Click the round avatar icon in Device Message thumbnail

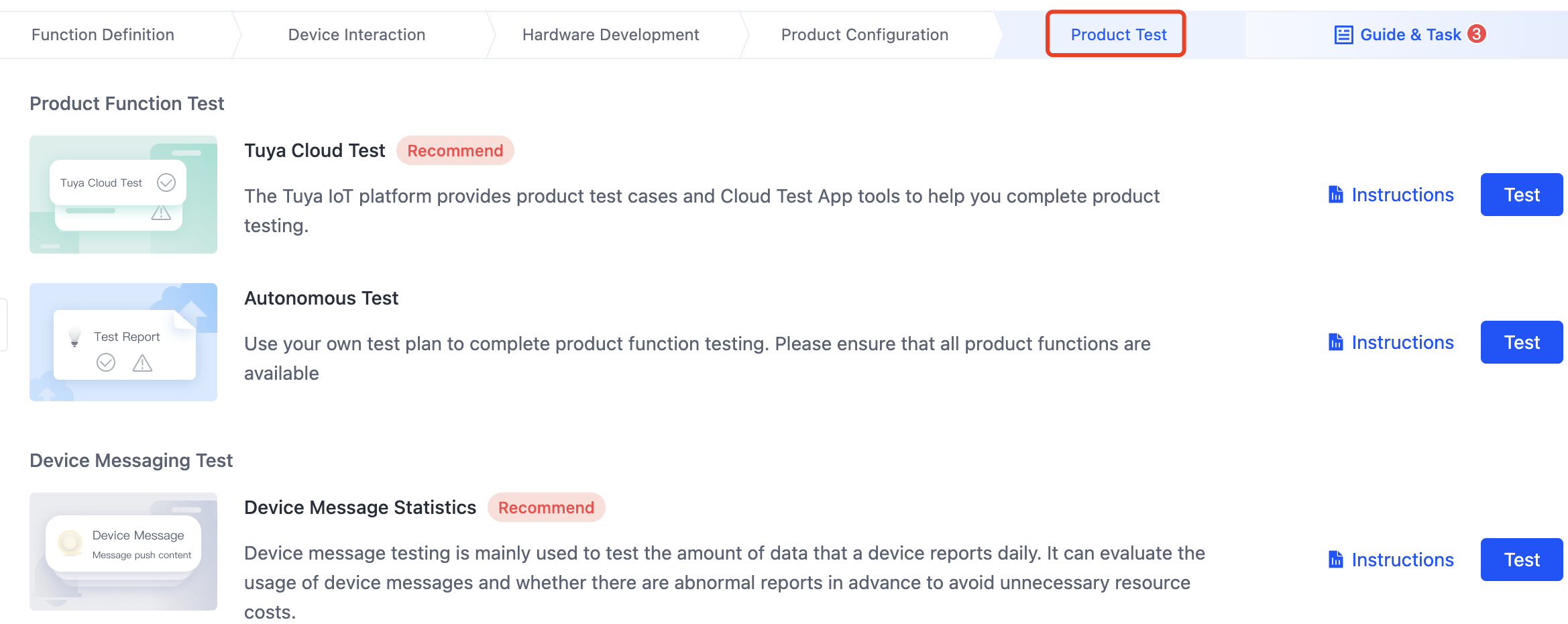pyautogui.click(x=70, y=542)
